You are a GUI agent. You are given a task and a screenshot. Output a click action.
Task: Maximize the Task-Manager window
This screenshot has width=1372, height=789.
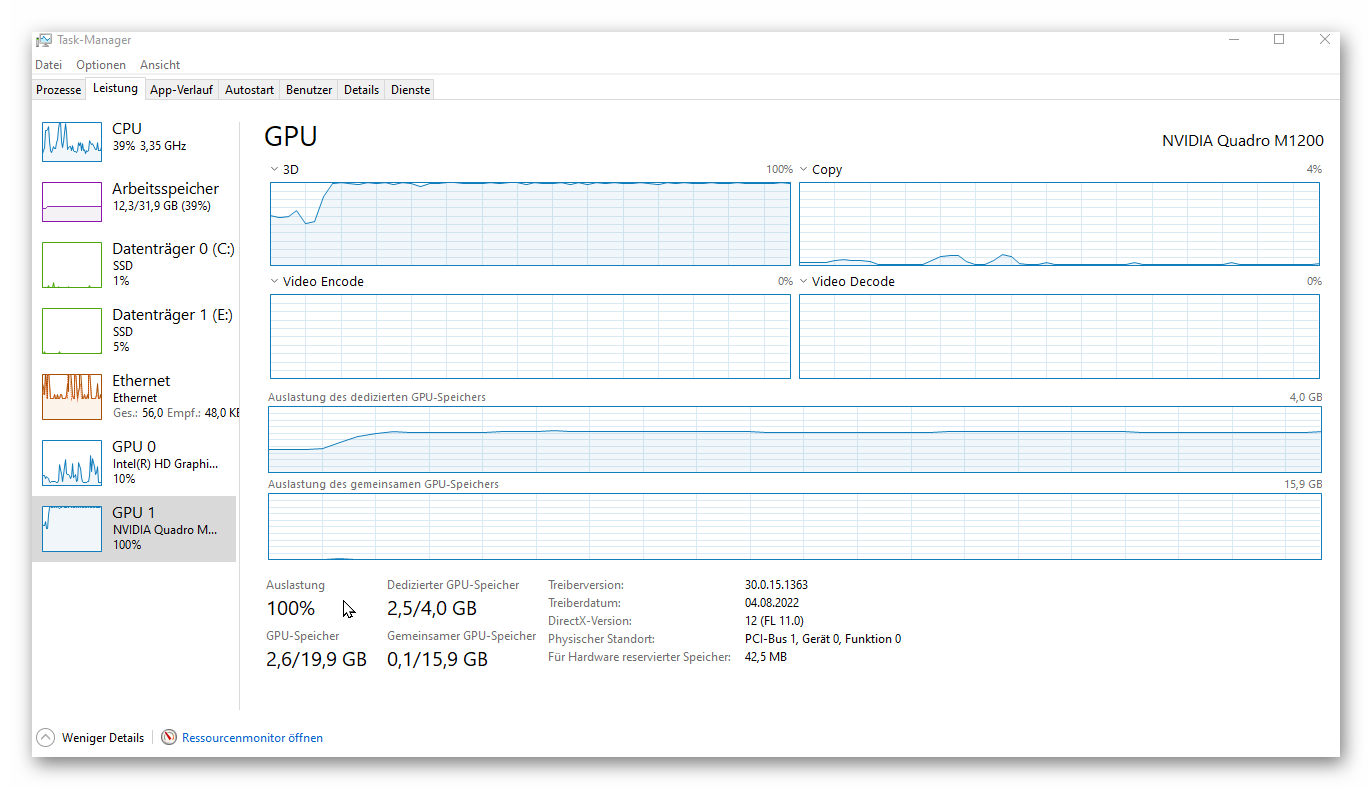(1279, 40)
